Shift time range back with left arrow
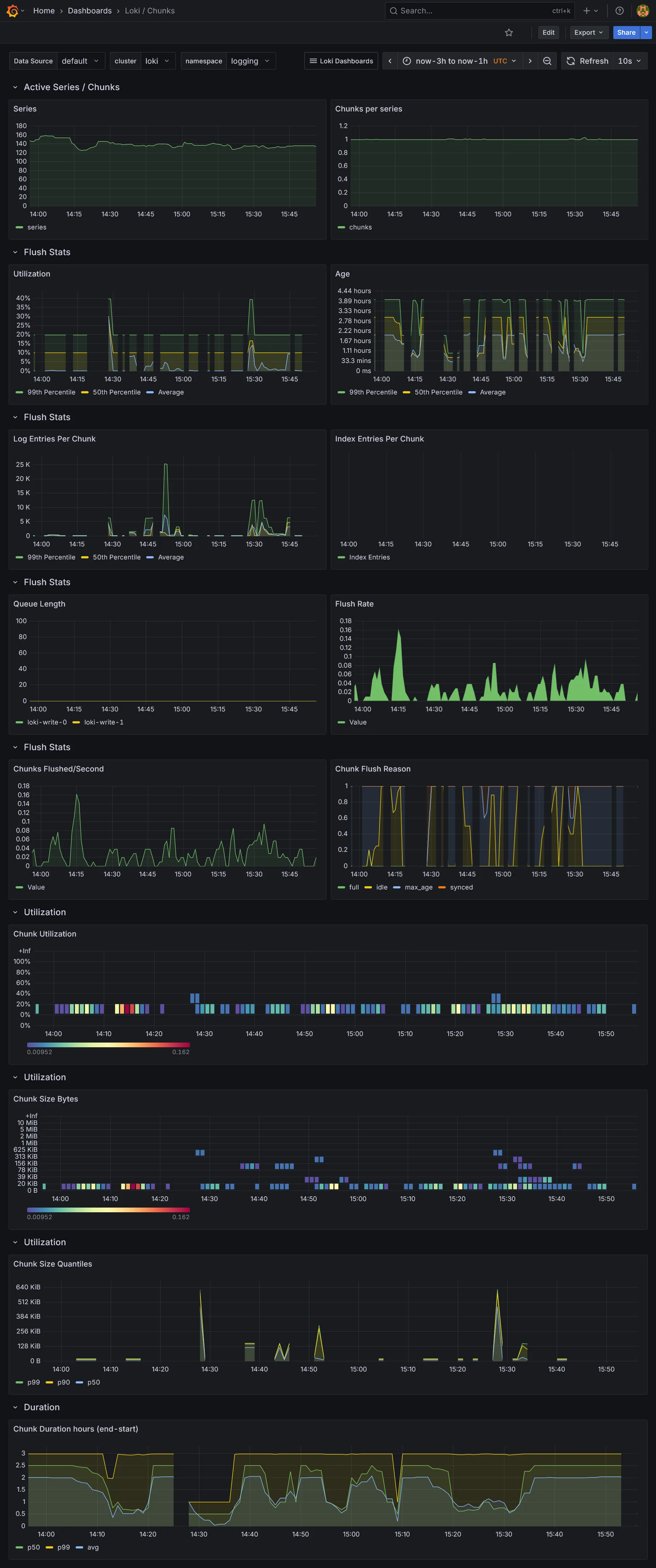 pos(389,61)
